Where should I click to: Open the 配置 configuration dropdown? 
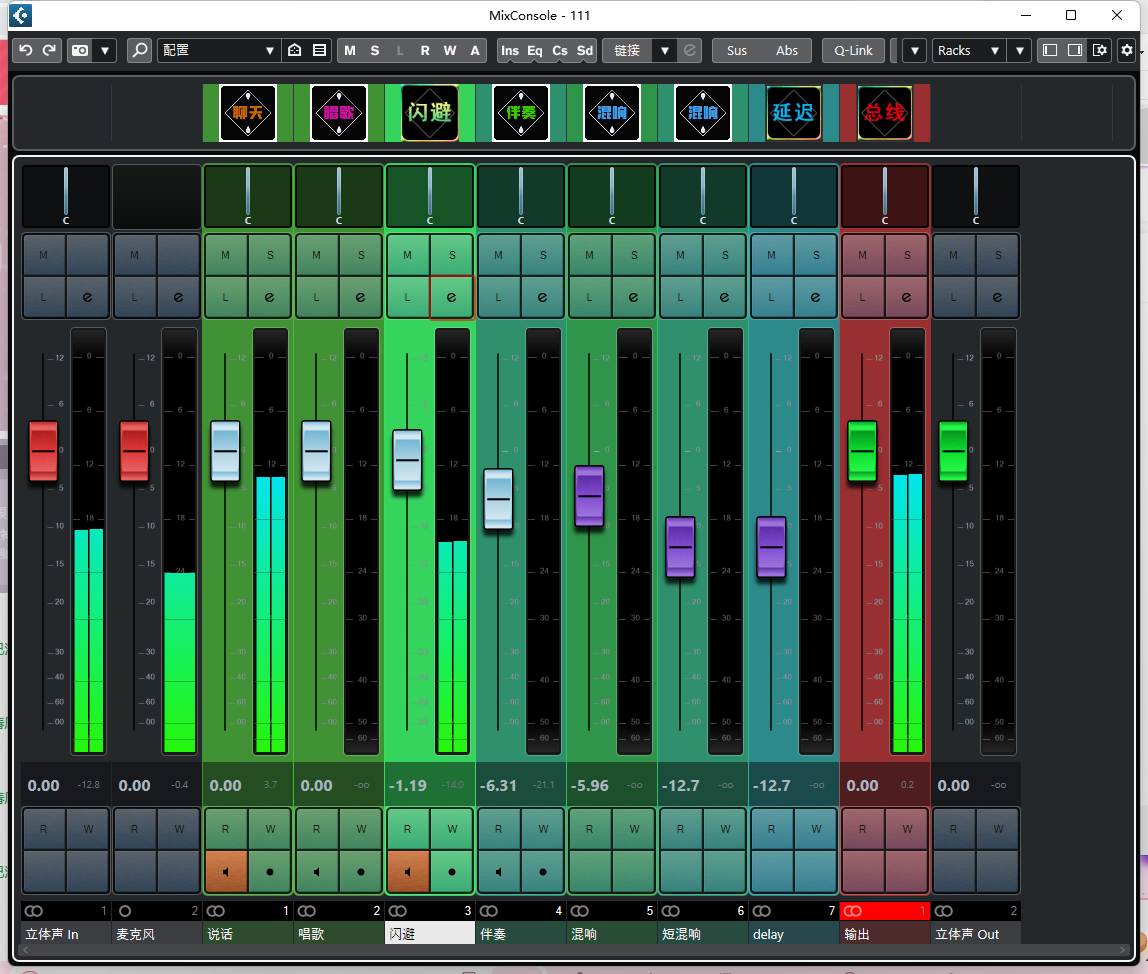[x=219, y=50]
